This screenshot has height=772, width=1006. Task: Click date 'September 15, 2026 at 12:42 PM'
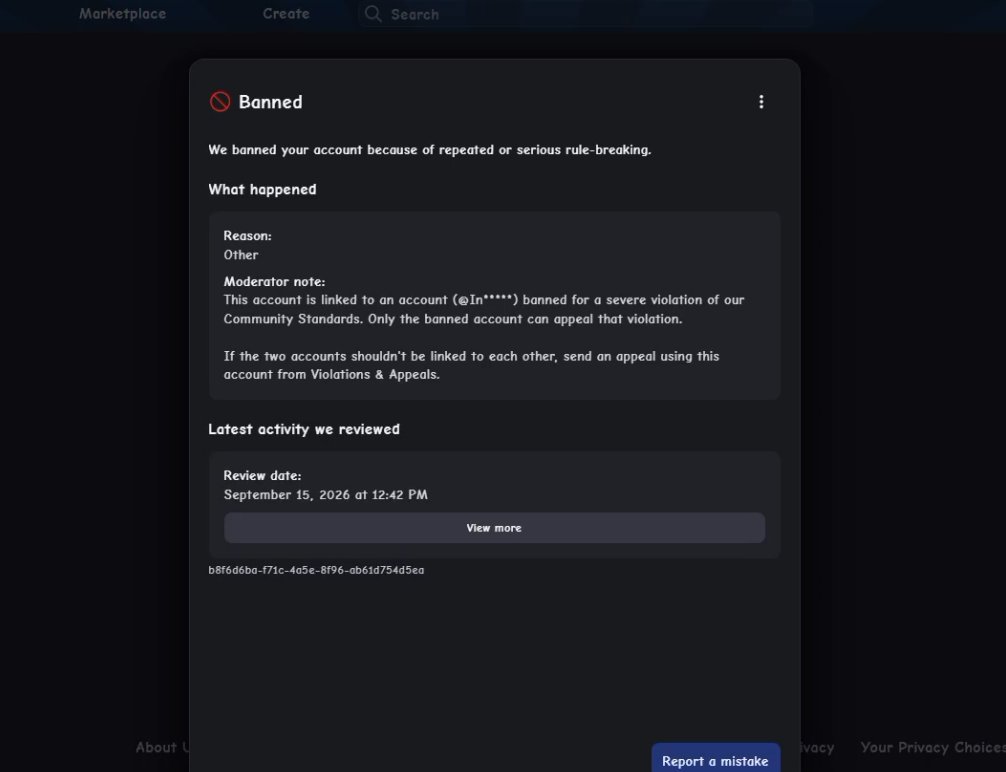coord(325,495)
